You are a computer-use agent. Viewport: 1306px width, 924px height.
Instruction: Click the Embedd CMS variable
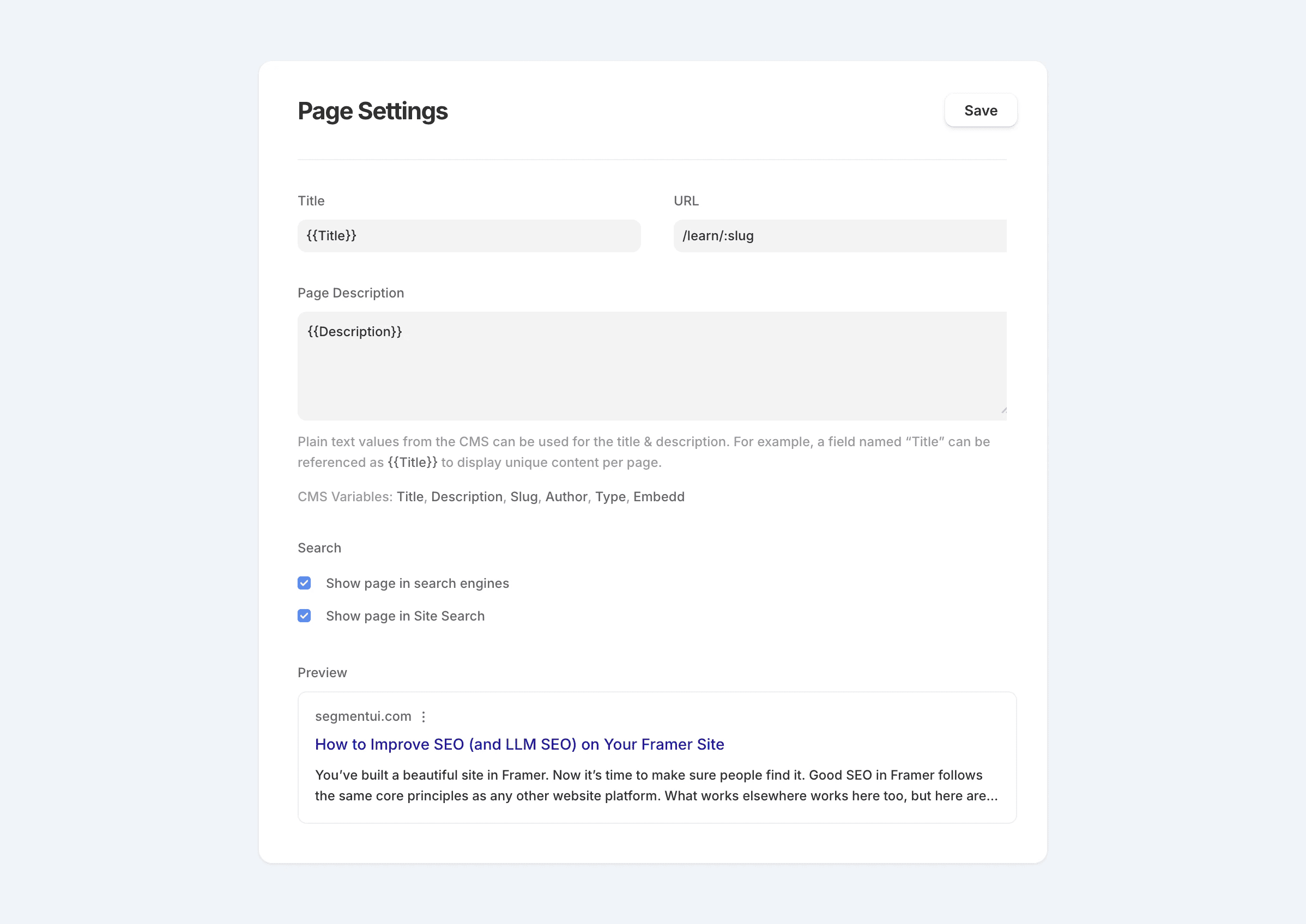[658, 497]
